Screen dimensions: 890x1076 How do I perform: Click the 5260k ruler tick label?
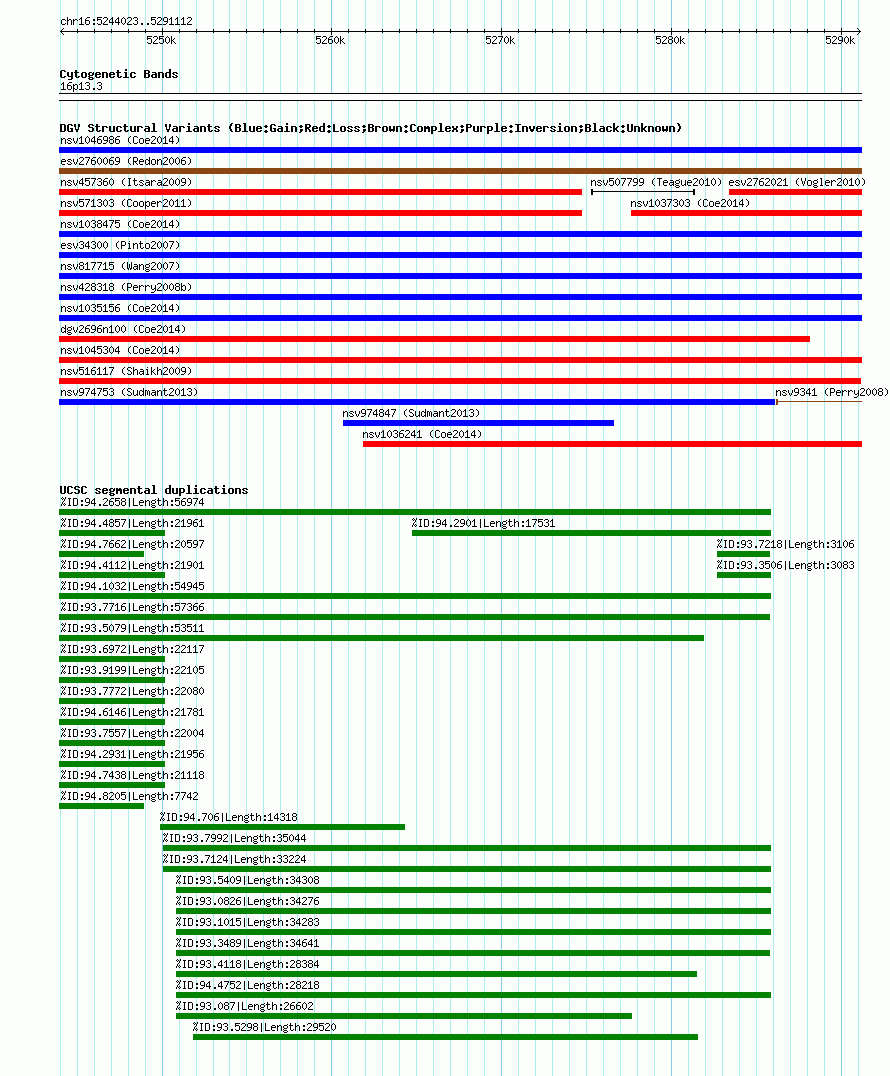click(330, 40)
